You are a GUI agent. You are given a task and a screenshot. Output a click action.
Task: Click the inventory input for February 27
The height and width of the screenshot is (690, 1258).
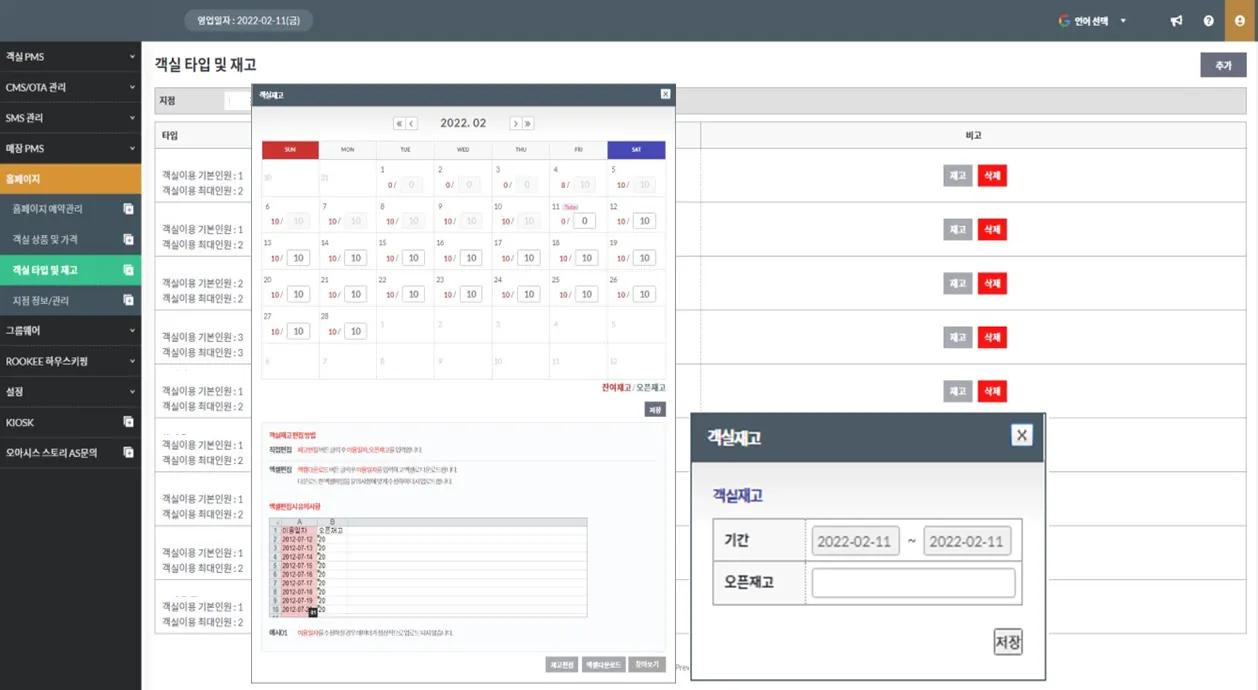click(x=298, y=331)
